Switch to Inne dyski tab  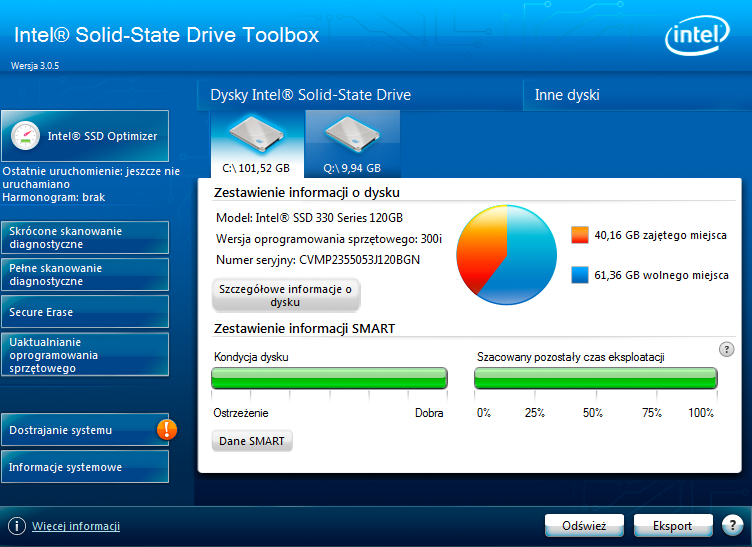coord(637,95)
